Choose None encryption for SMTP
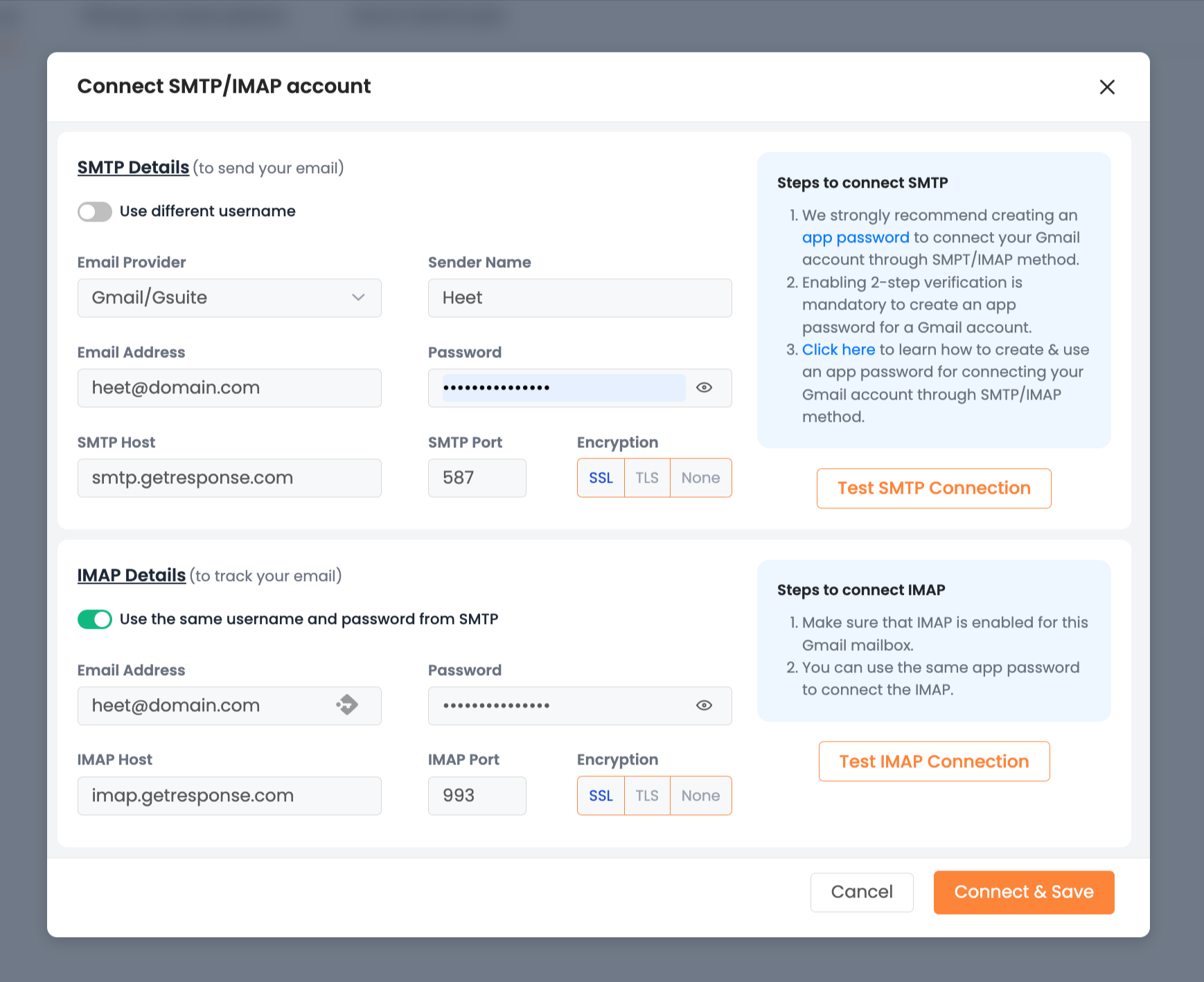Image resolution: width=1204 pixels, height=982 pixels. click(700, 478)
